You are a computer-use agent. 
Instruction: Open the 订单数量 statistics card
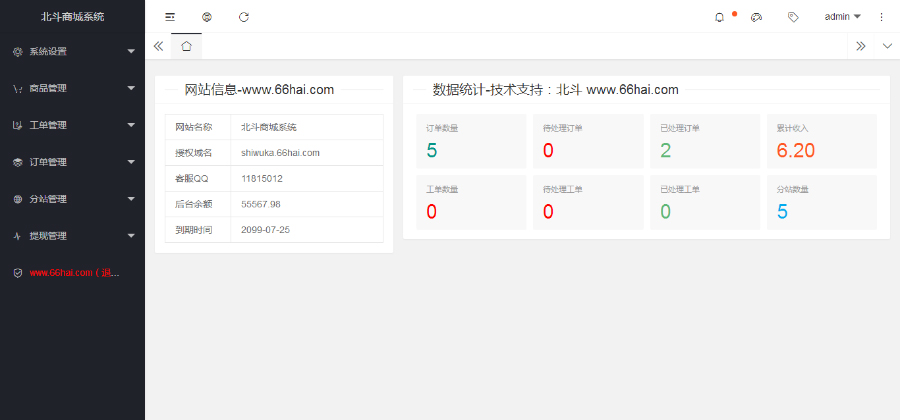471,141
